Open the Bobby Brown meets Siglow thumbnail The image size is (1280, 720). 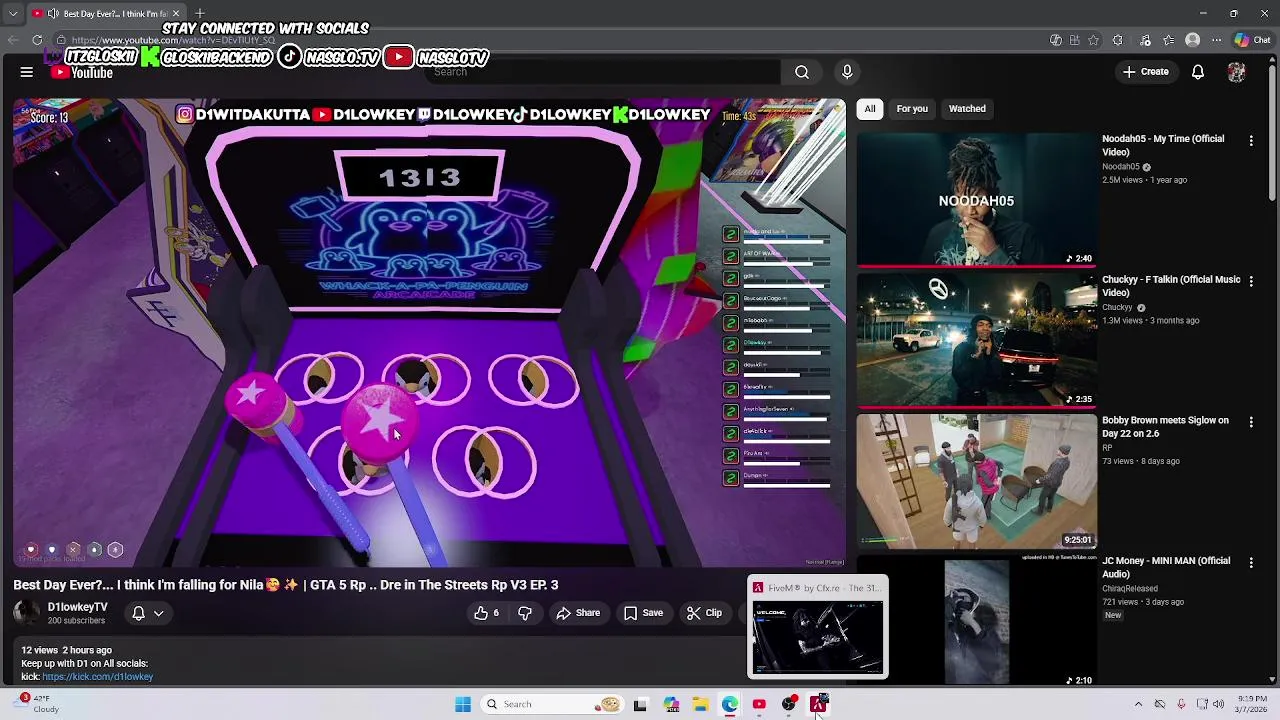point(977,482)
